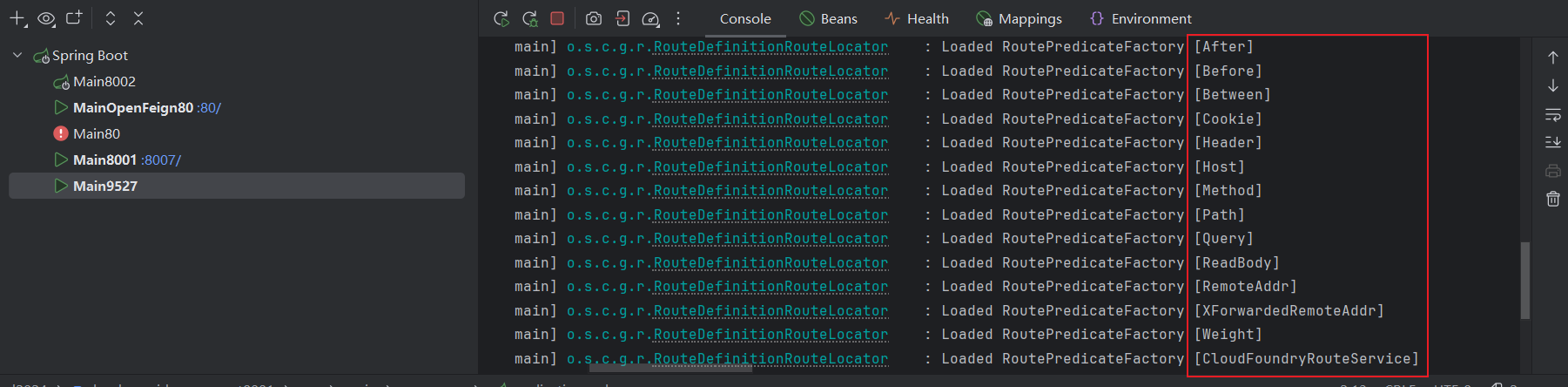
Task: Click the [CloudFoundryRouteService] predicate text
Action: 1306,358
